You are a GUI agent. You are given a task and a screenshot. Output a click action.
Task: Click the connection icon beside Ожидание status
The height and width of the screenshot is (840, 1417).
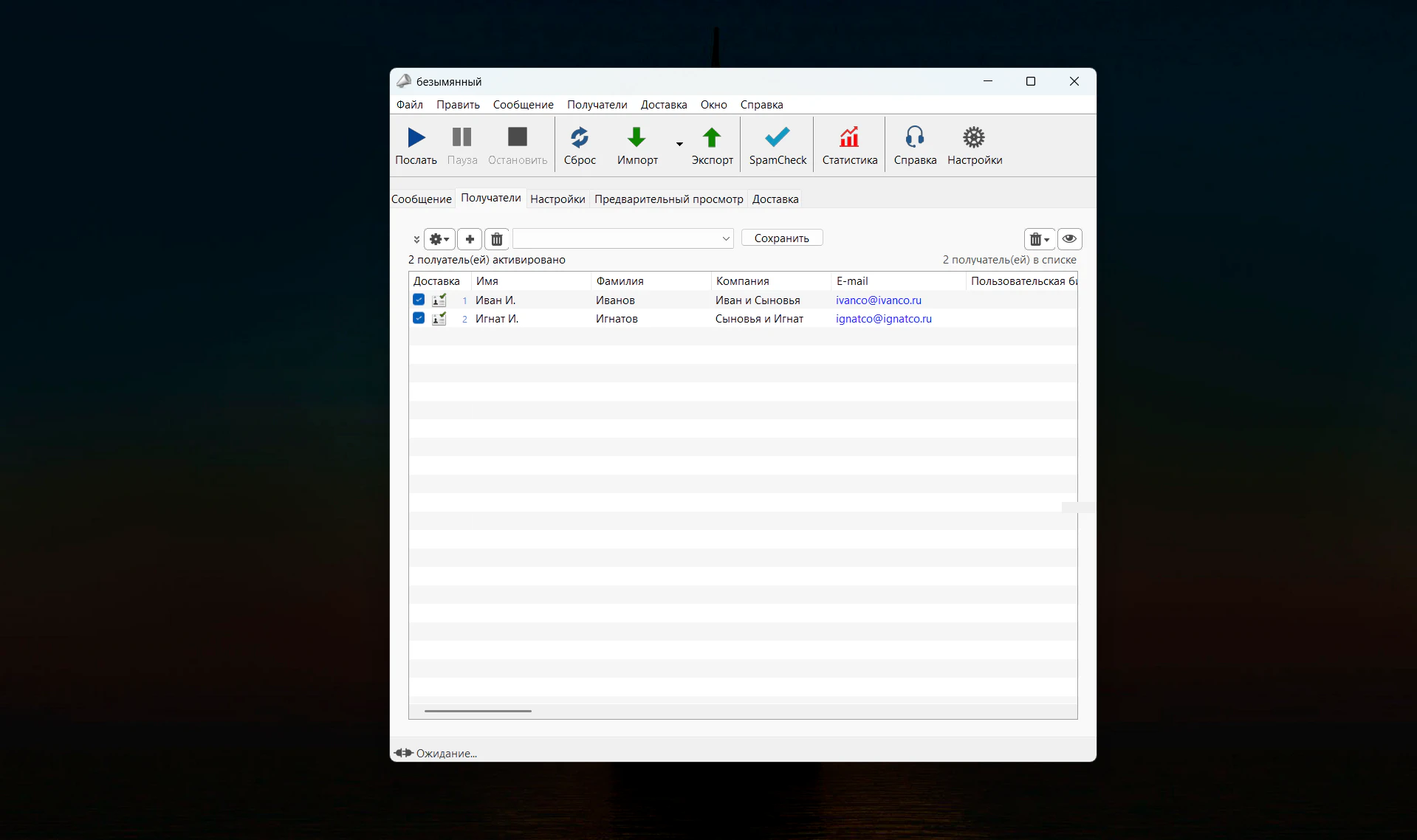[x=403, y=753]
